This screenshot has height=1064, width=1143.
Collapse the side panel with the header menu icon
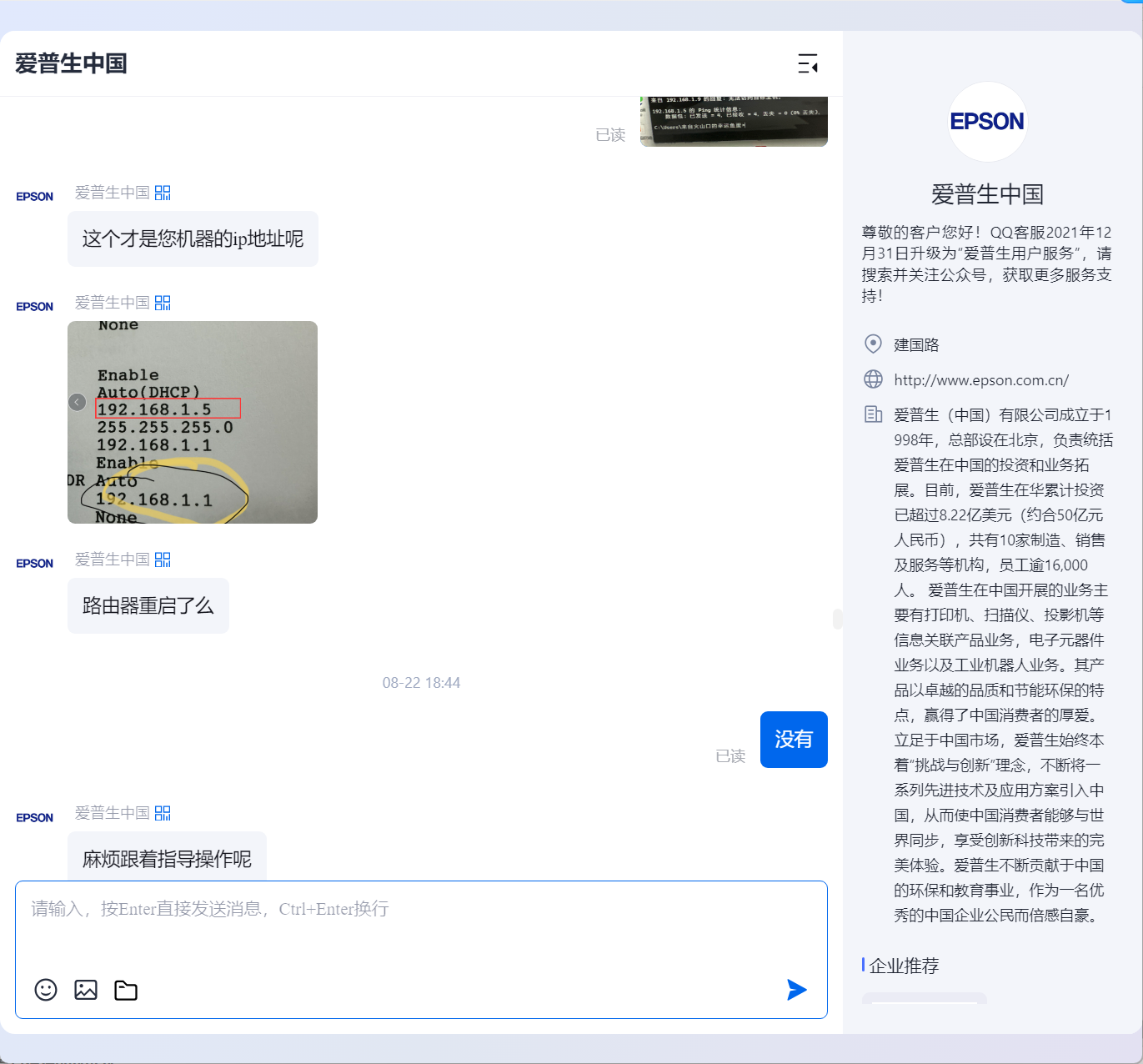tap(807, 63)
